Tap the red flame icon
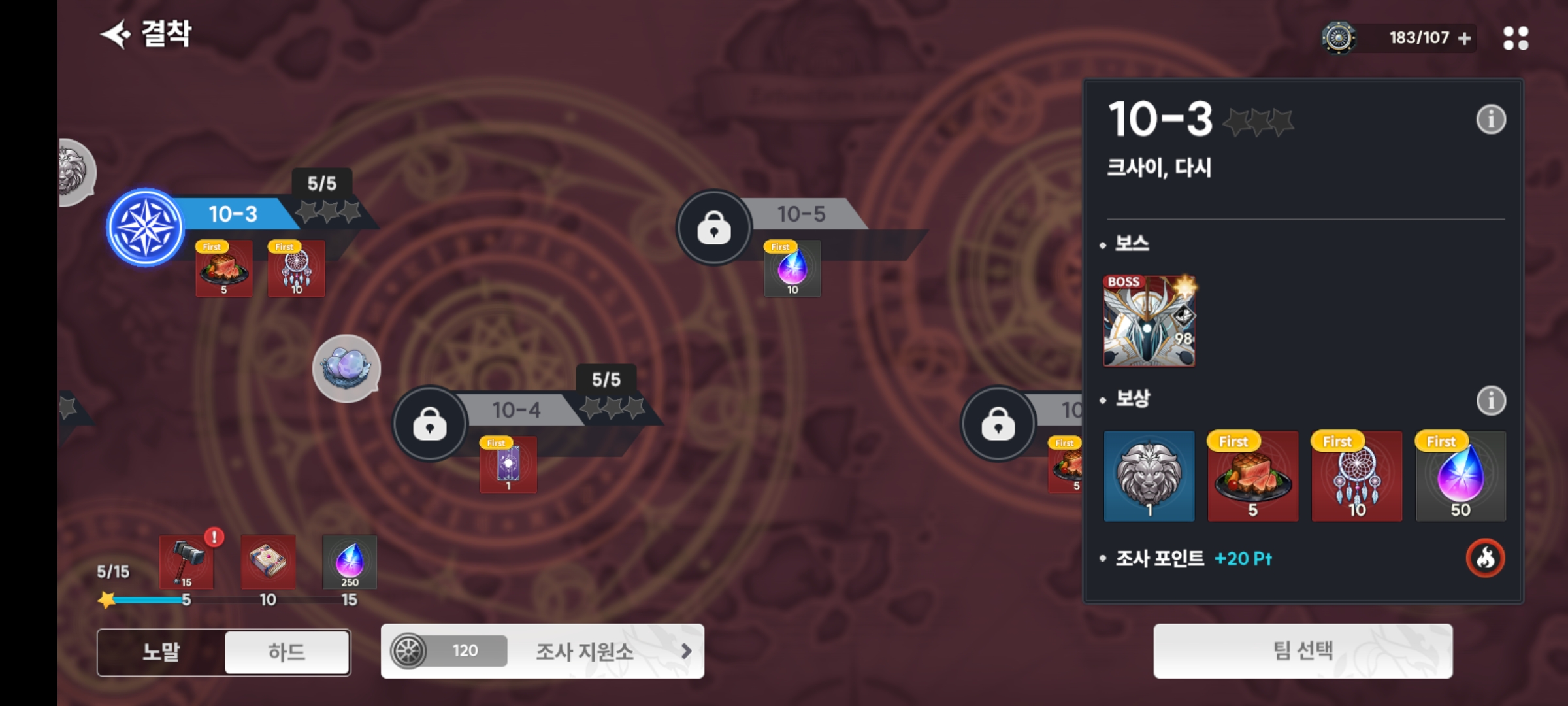This screenshot has width=1568, height=706. pyautogui.click(x=1485, y=558)
